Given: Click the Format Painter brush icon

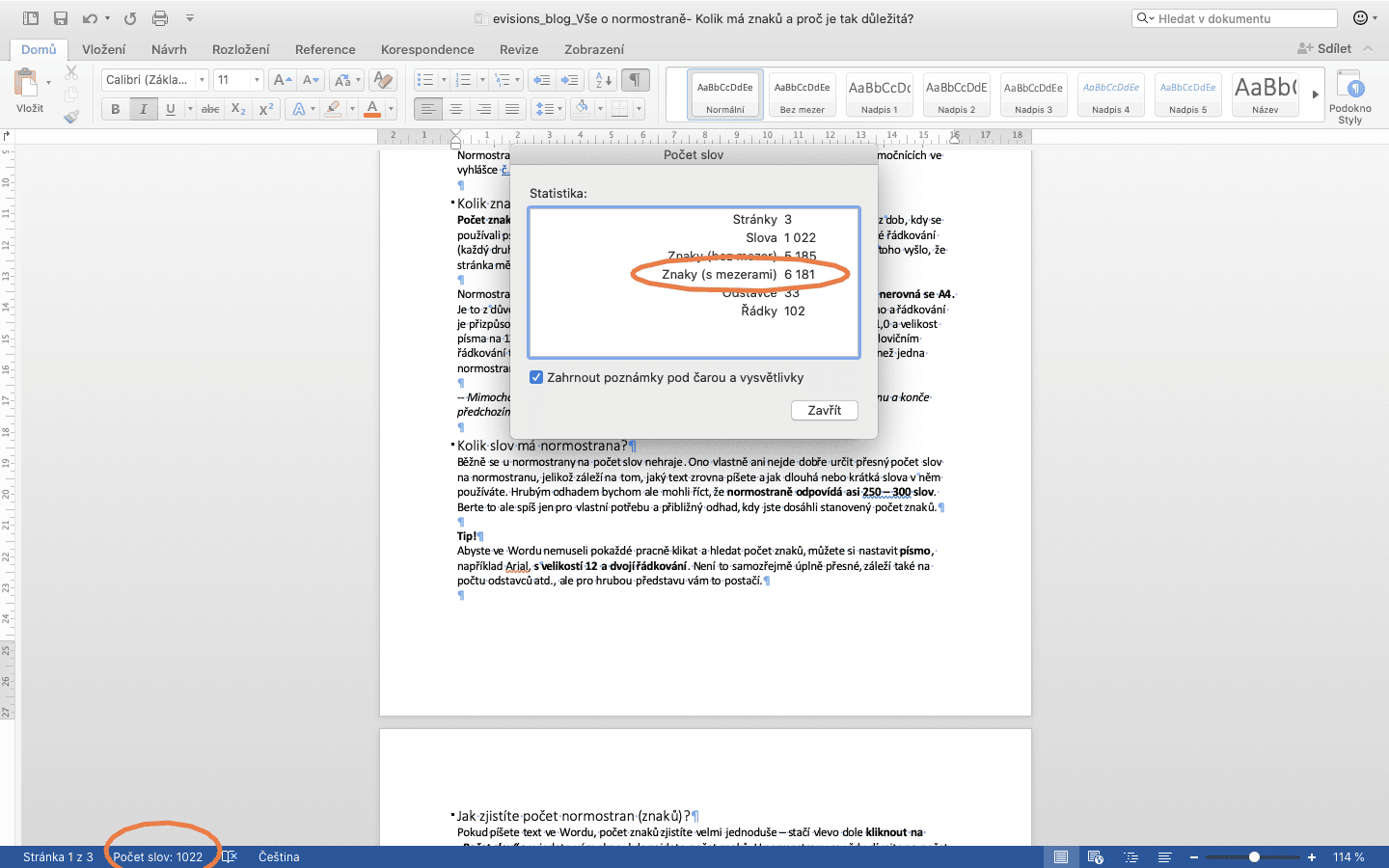Looking at the screenshot, I should [71, 117].
